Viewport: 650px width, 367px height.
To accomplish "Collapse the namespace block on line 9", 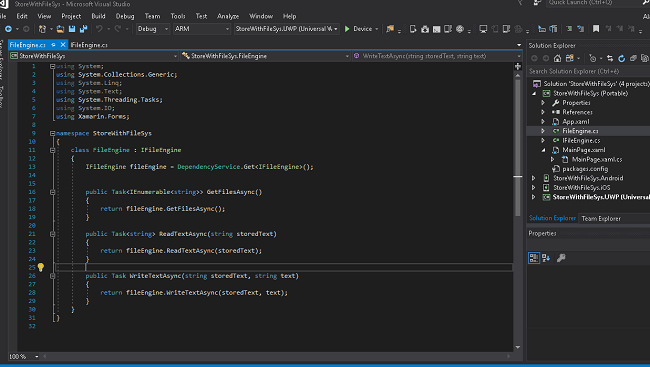I will point(53,134).
